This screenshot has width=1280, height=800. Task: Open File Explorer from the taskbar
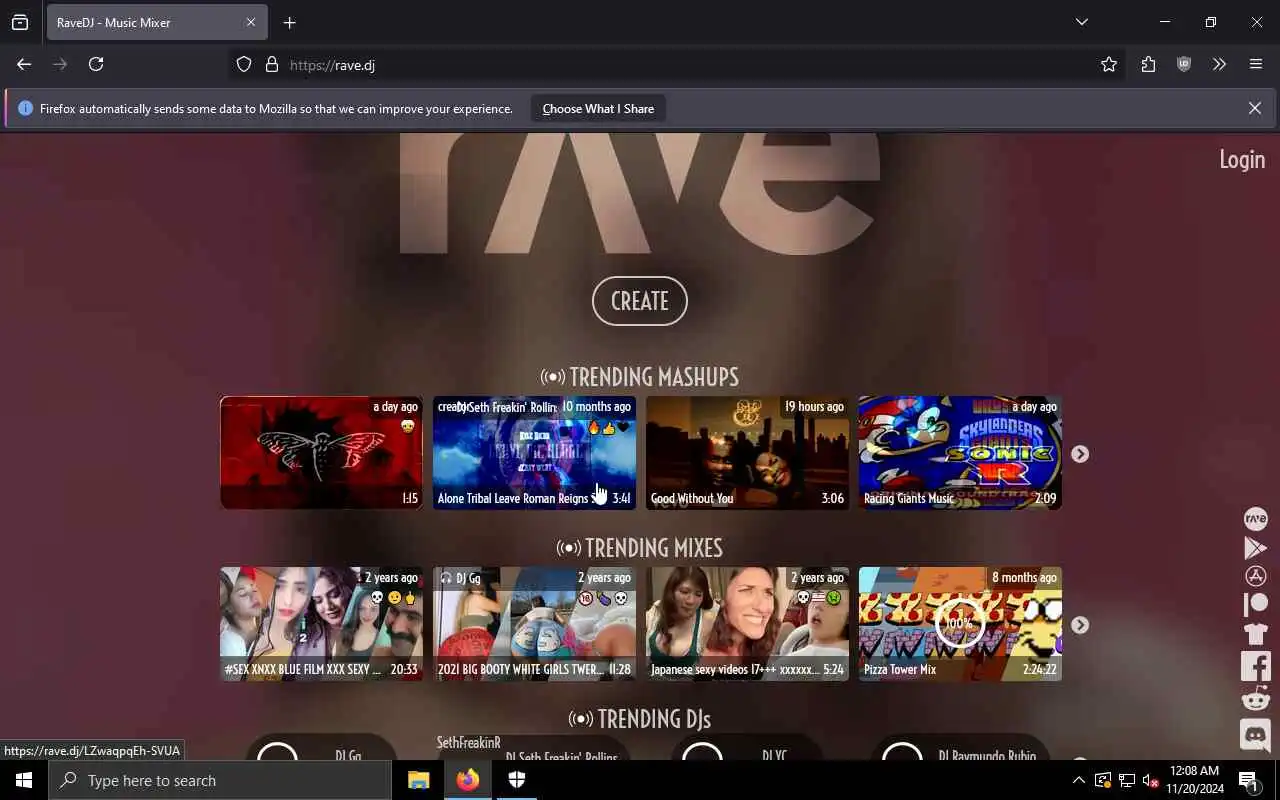[419, 780]
